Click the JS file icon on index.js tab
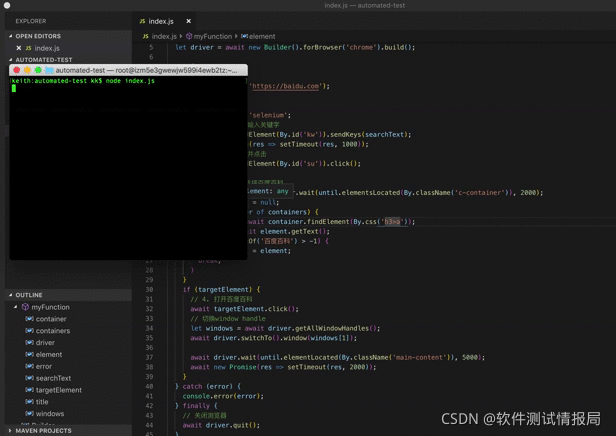The height and width of the screenshot is (436, 616). 143,21
